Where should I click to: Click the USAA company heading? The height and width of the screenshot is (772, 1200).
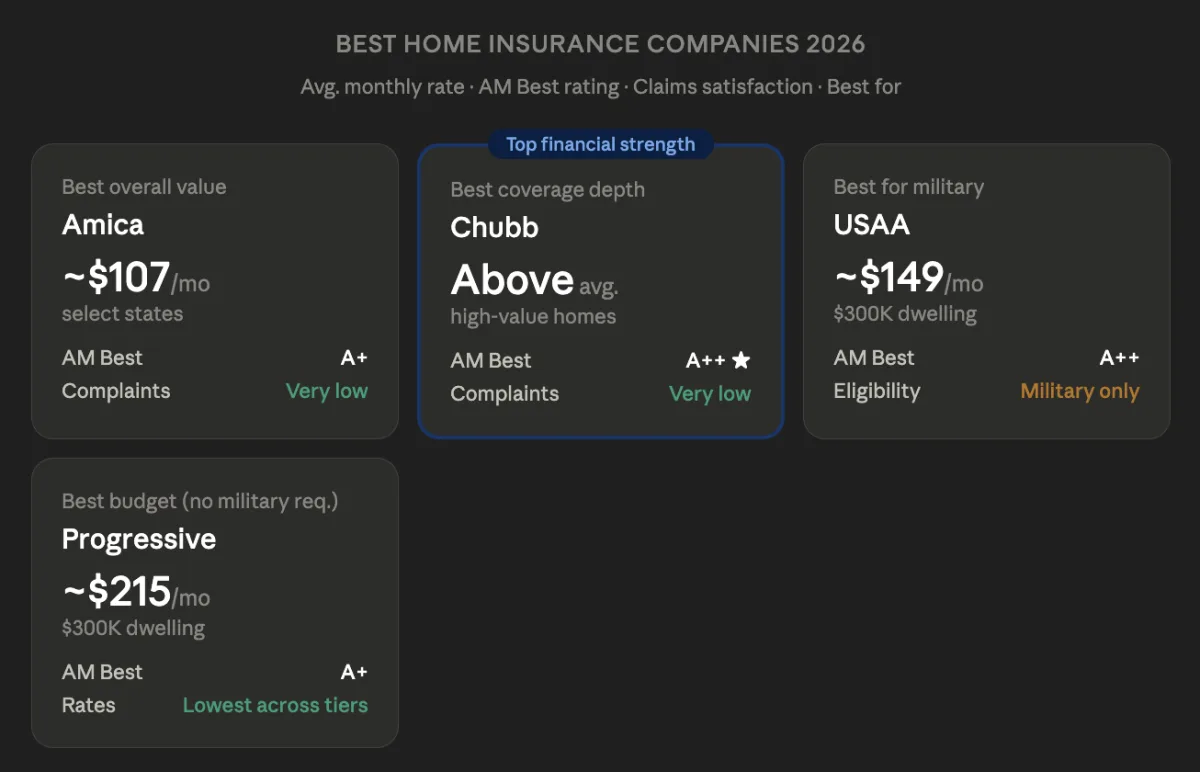tap(872, 224)
